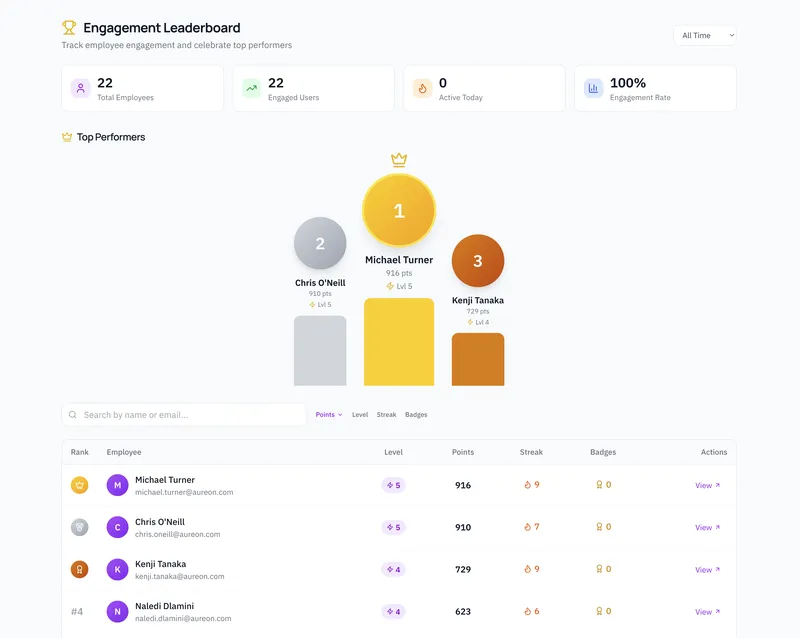Click the Streak column header
This screenshot has height=638, width=800.
(x=531, y=452)
